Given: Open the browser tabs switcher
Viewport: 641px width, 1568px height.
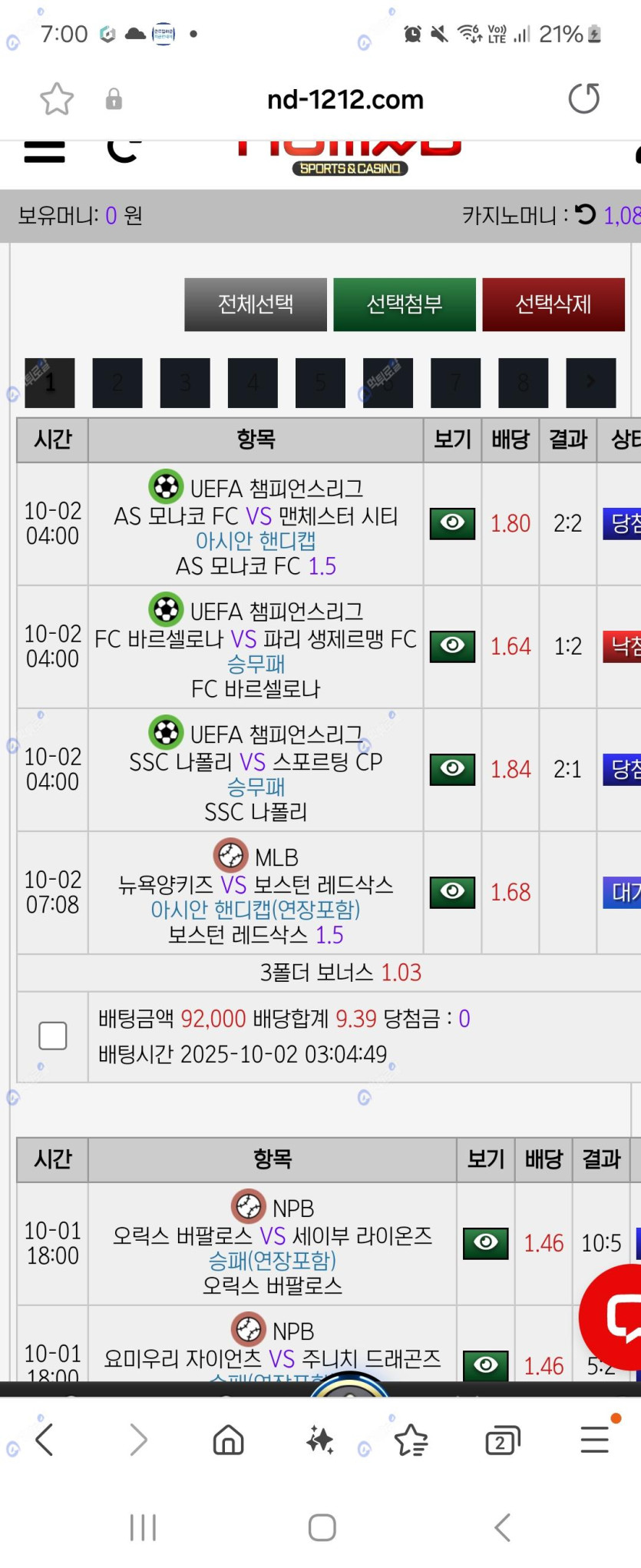Looking at the screenshot, I should (502, 1440).
